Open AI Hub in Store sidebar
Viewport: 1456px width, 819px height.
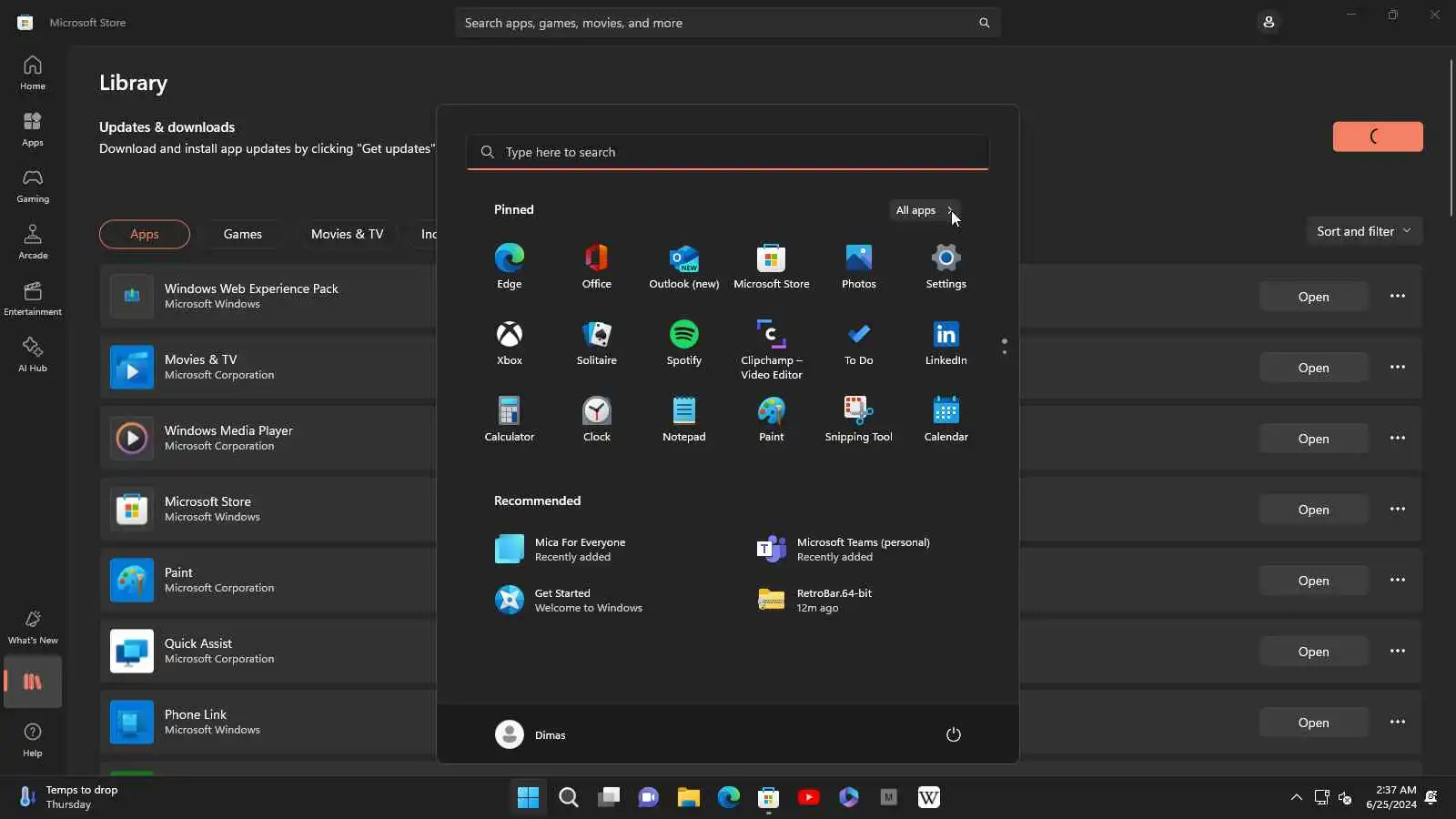pyautogui.click(x=33, y=355)
